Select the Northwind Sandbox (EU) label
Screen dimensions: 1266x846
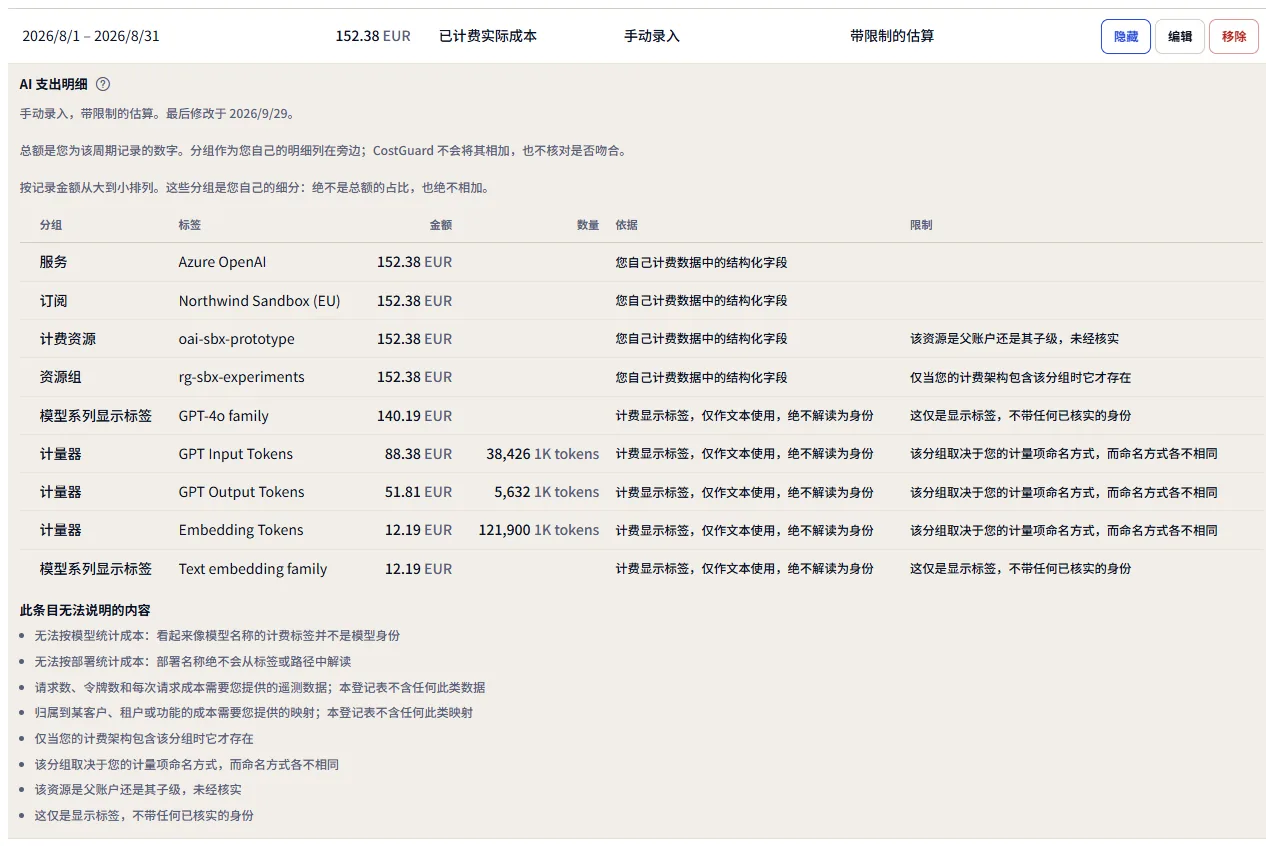click(x=260, y=301)
